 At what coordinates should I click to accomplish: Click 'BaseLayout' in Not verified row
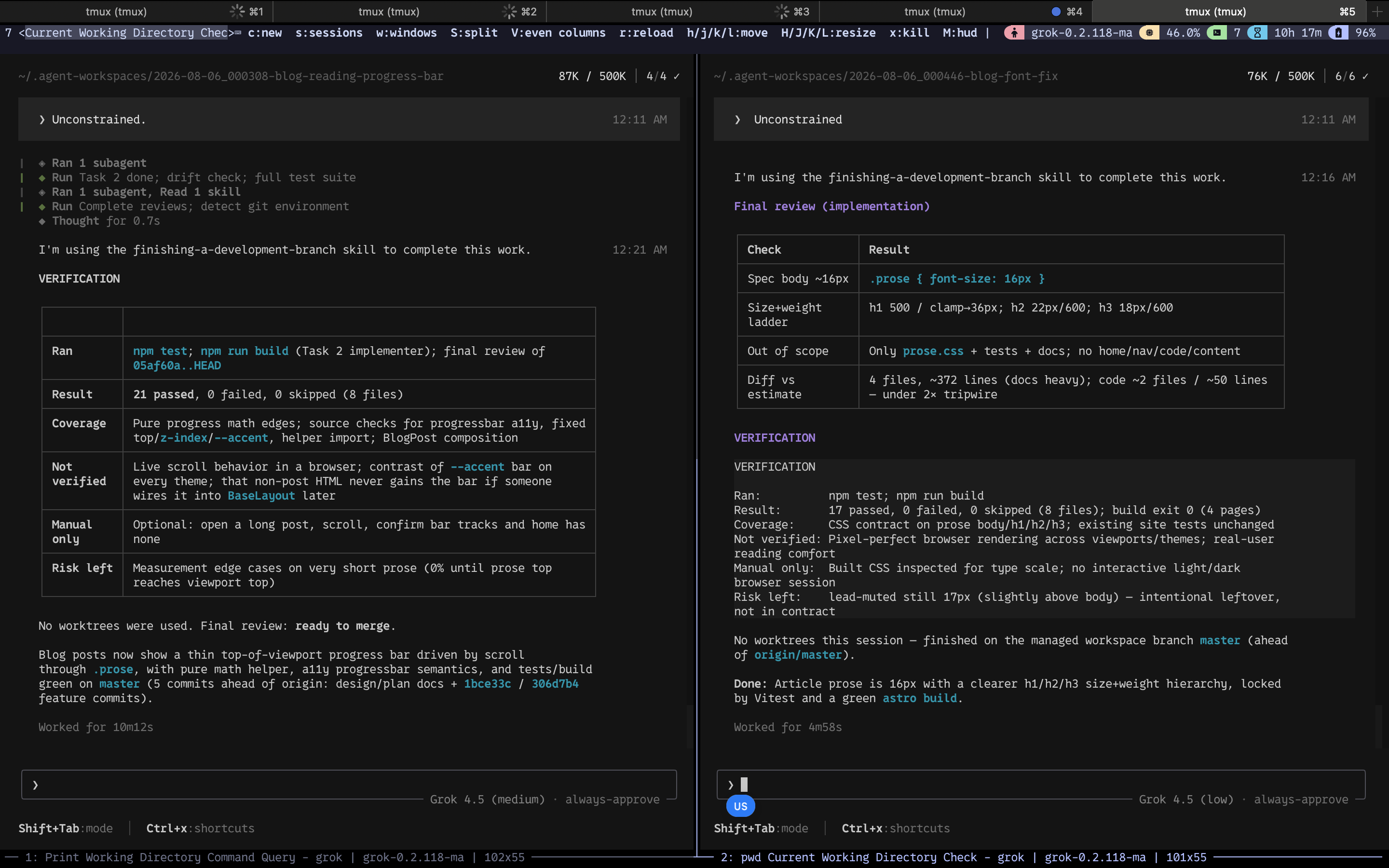[261, 495]
